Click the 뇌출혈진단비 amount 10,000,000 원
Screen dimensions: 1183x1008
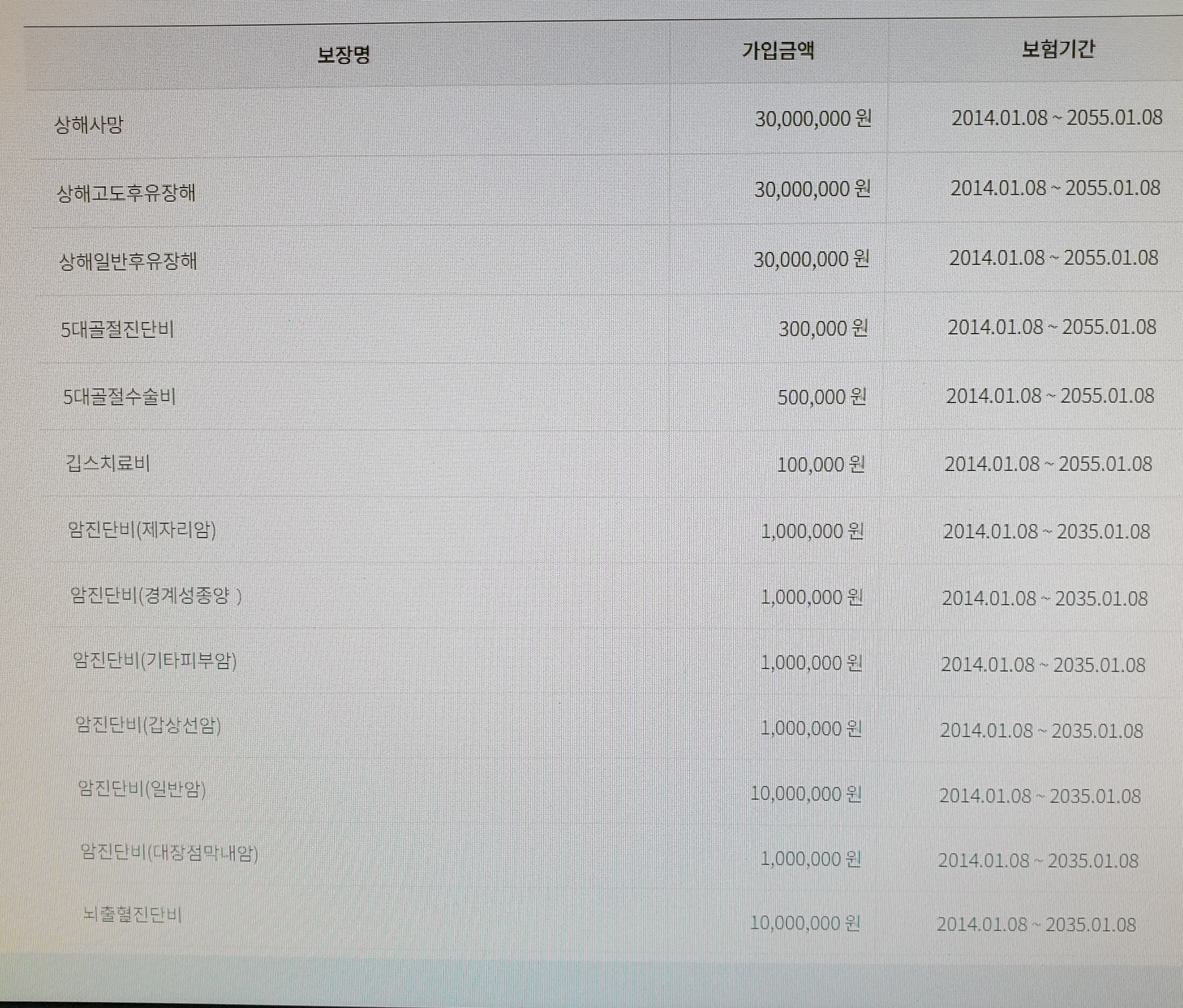[x=804, y=923]
